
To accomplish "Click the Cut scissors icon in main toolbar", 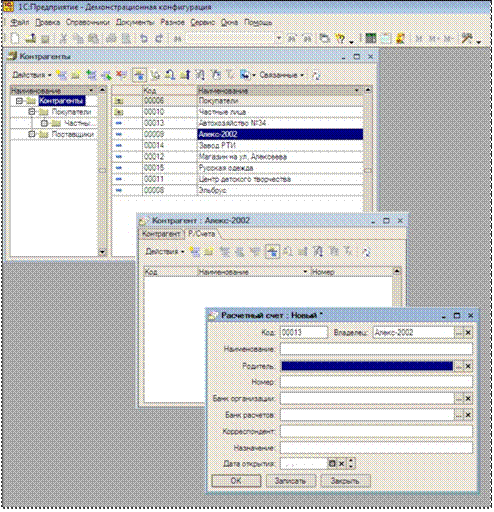I will coord(63,39).
